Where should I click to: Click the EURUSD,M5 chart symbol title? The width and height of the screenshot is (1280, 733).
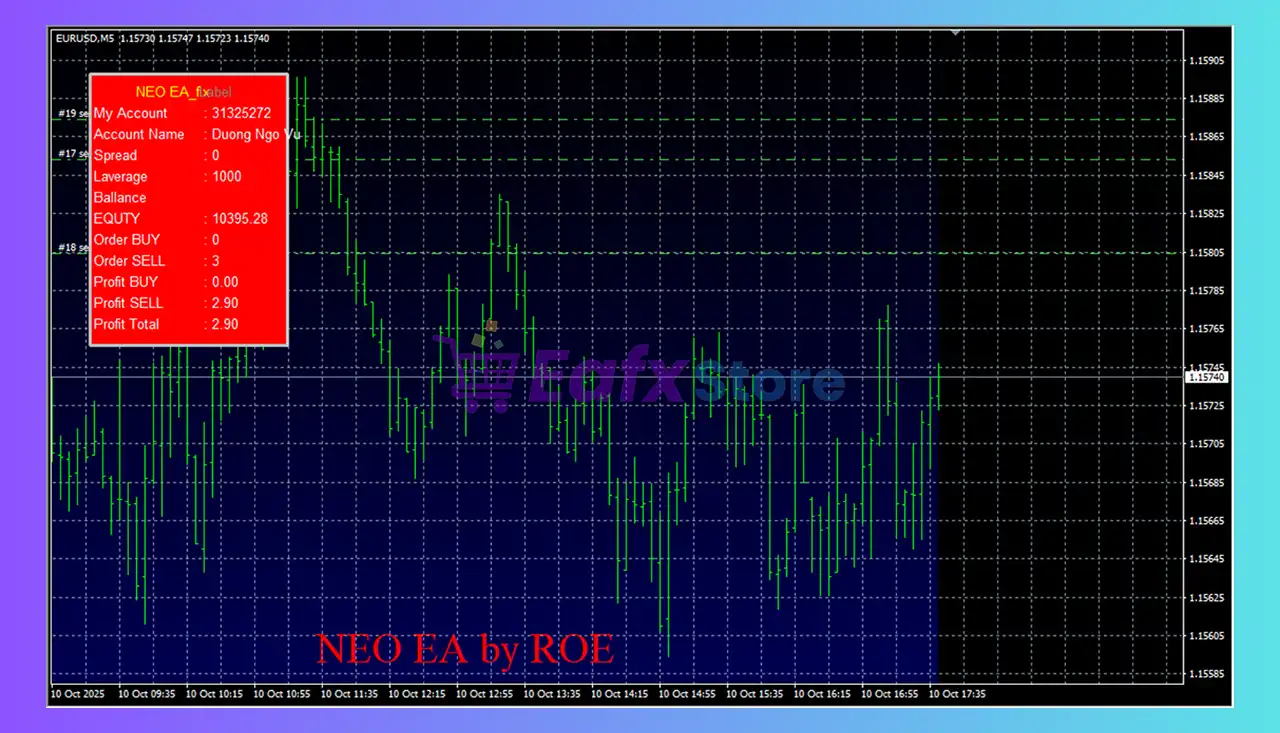pos(85,38)
